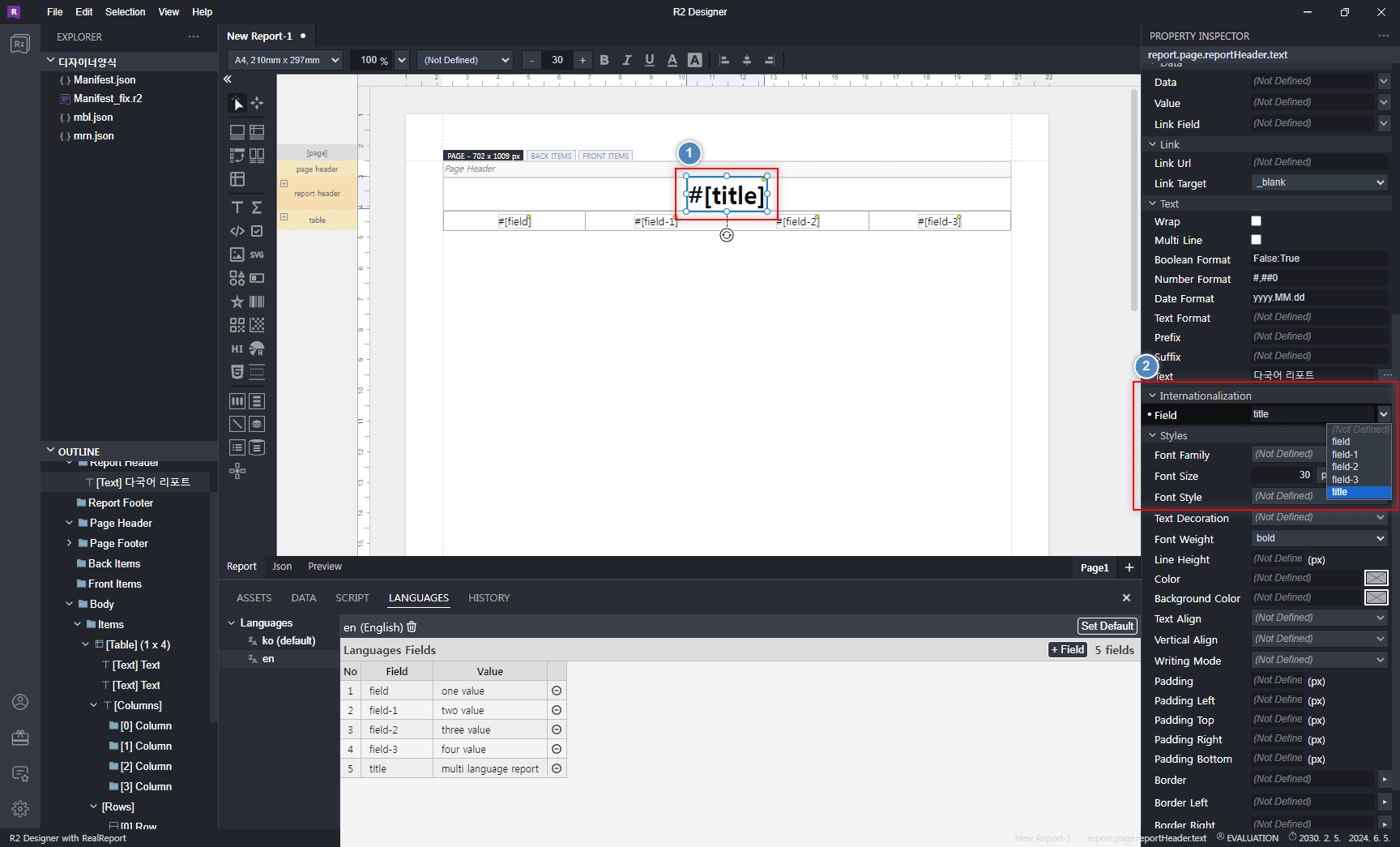Increase font size with plus button
Viewport: 1400px width, 847px height.
(x=583, y=60)
